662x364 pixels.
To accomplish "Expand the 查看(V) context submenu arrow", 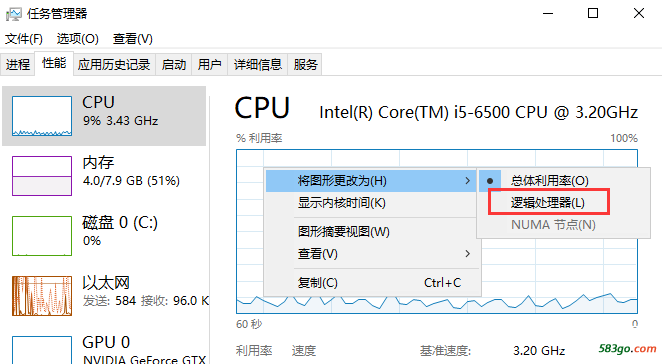I will coord(467,254).
